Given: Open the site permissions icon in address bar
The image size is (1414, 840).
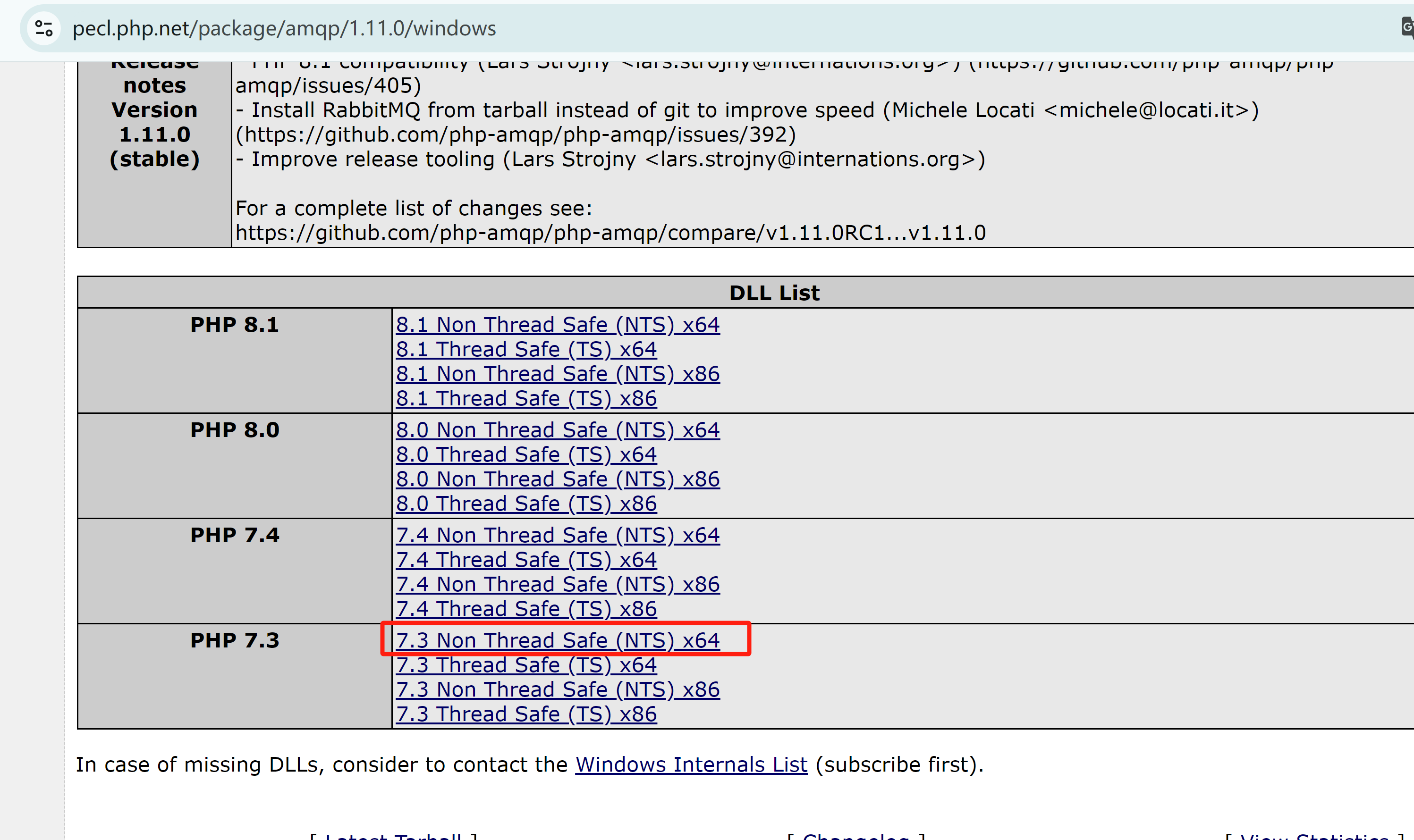Looking at the screenshot, I should [43, 28].
